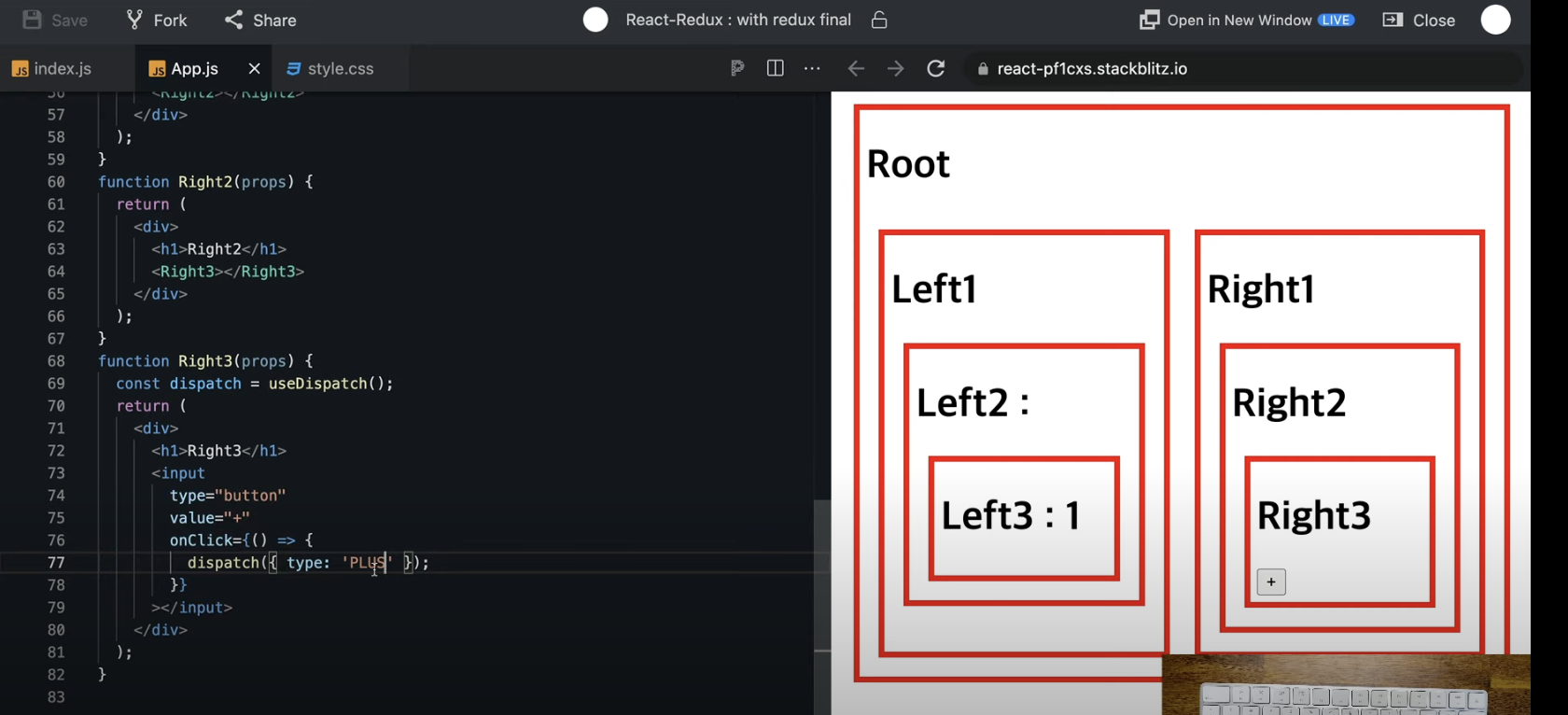Fork the project

click(157, 21)
